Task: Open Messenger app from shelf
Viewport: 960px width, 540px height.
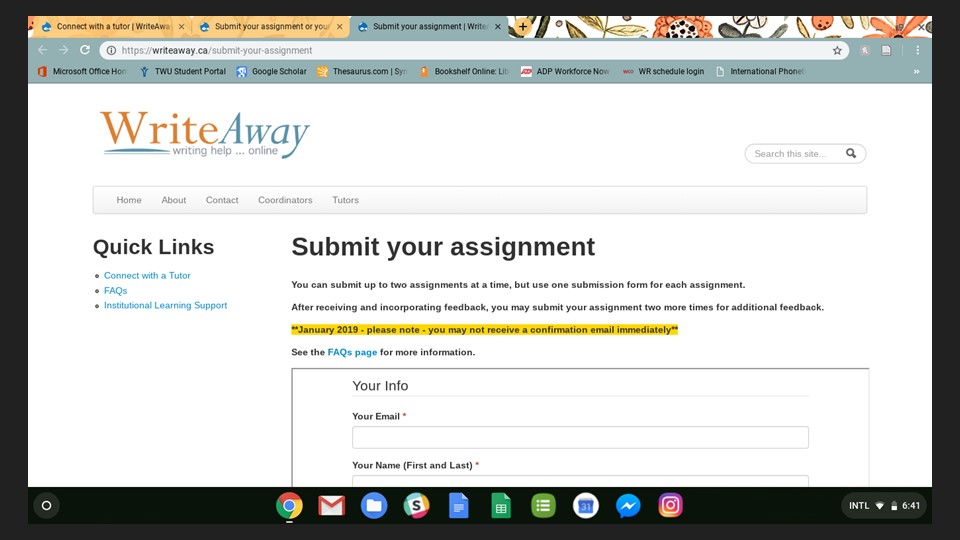Action: 628,506
